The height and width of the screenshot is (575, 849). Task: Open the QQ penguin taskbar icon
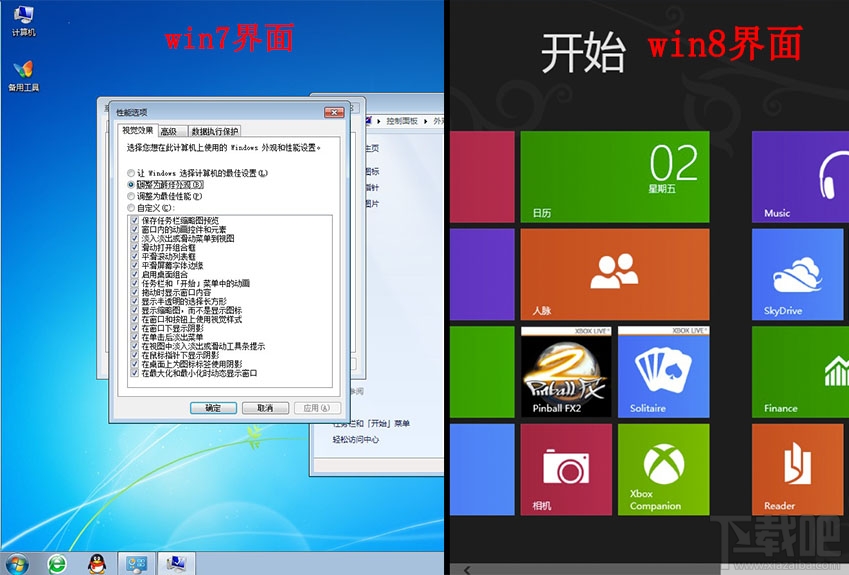97,564
